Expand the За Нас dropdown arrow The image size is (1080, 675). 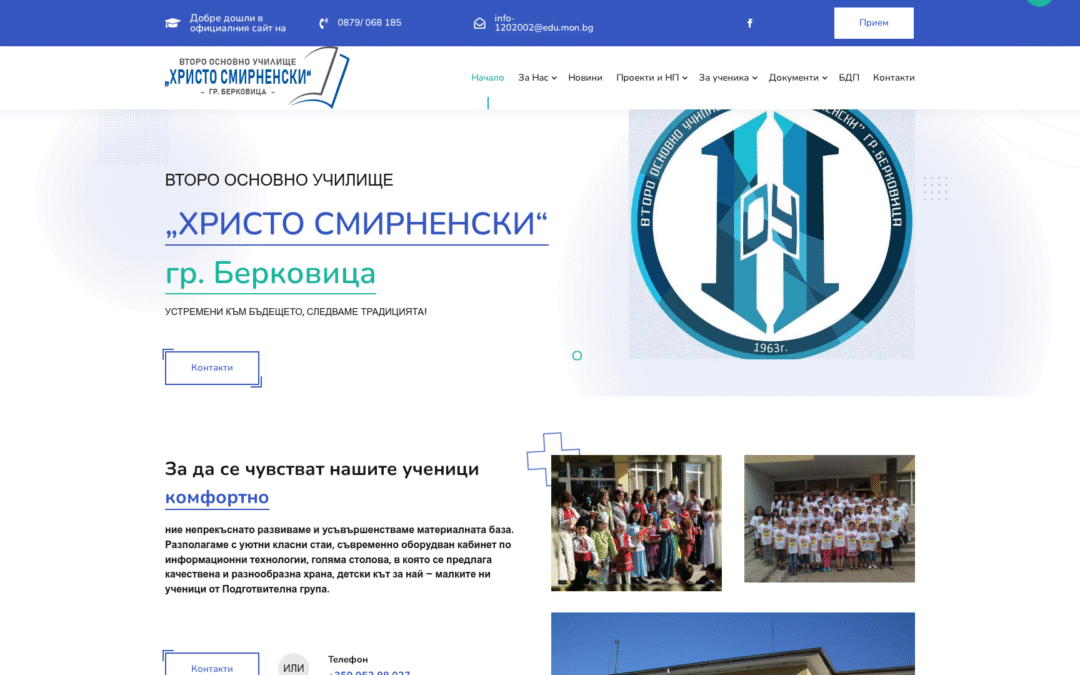[x=554, y=79]
